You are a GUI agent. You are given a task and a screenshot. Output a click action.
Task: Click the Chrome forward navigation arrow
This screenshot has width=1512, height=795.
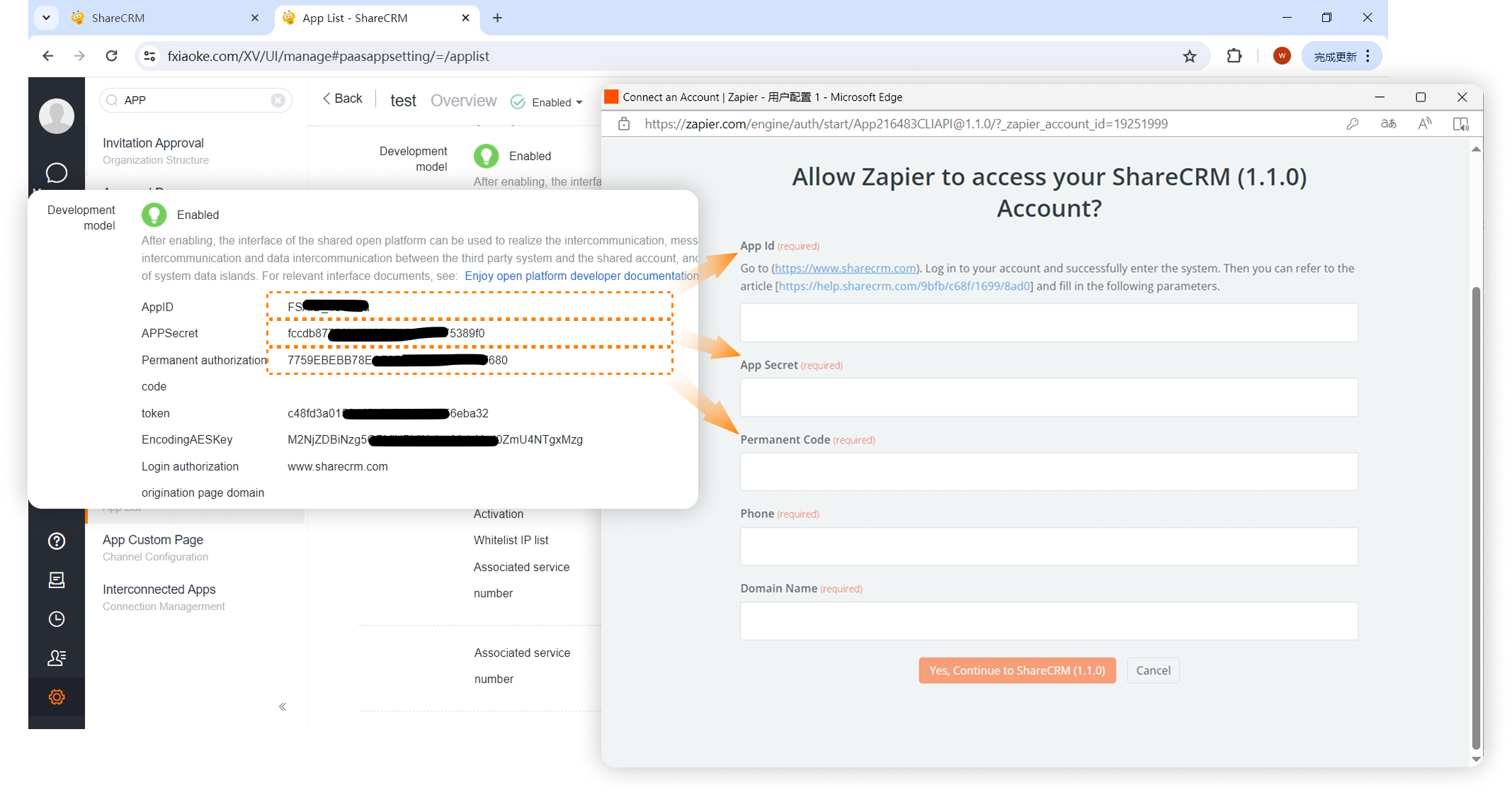pos(79,56)
